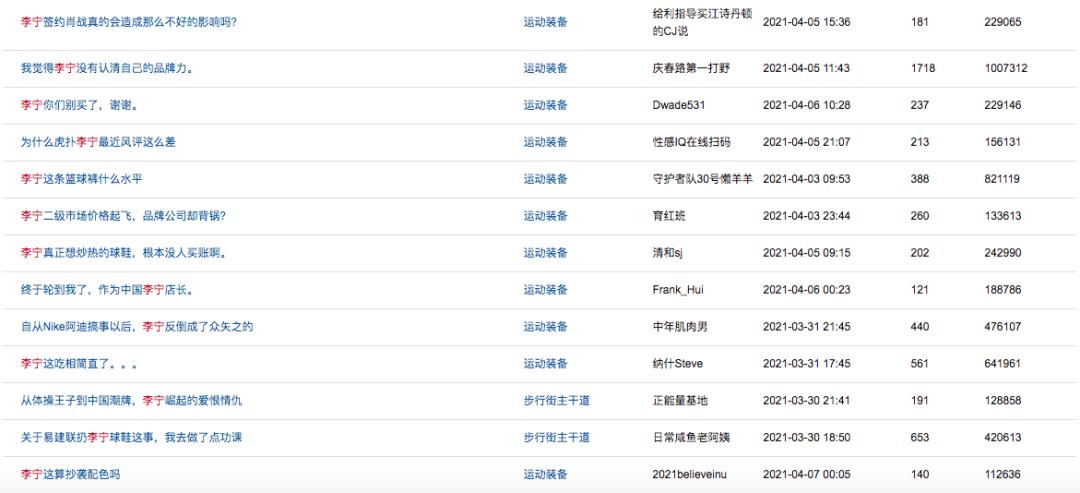Click 运动装备 board in 守护者队30号懒羊羊 row

[546, 179]
